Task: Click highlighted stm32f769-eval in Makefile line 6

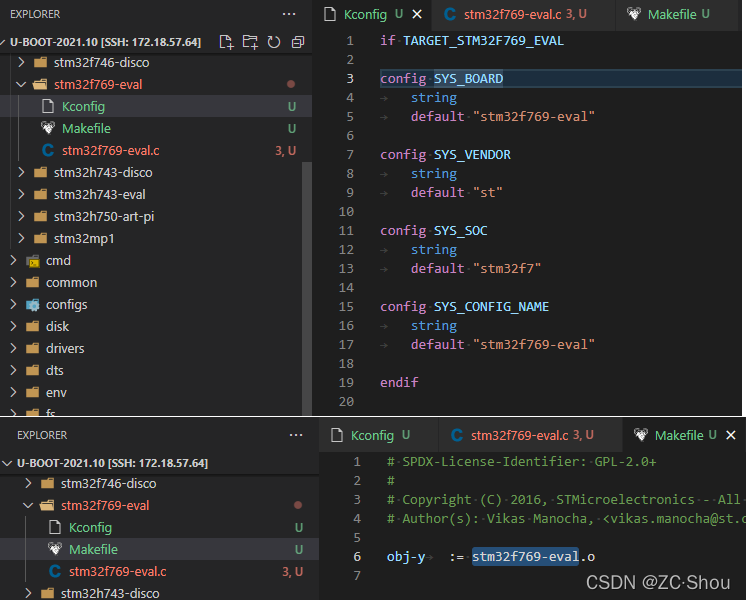Action: click(x=525, y=556)
